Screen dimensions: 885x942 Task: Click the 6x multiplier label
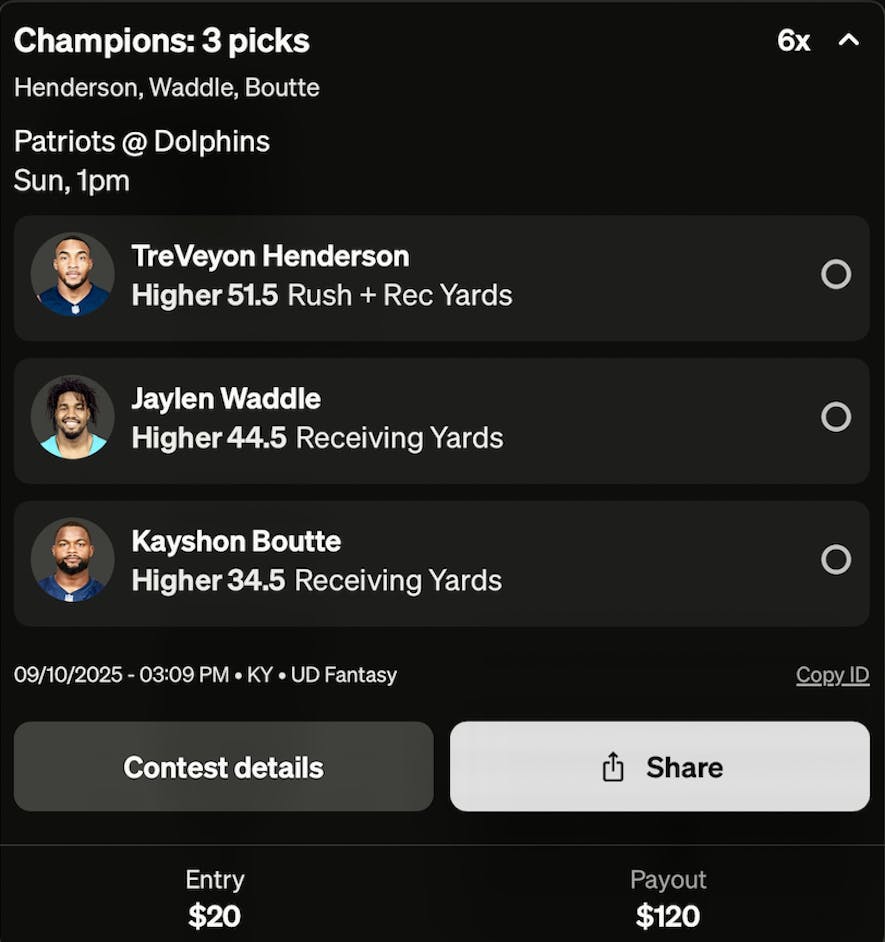793,41
